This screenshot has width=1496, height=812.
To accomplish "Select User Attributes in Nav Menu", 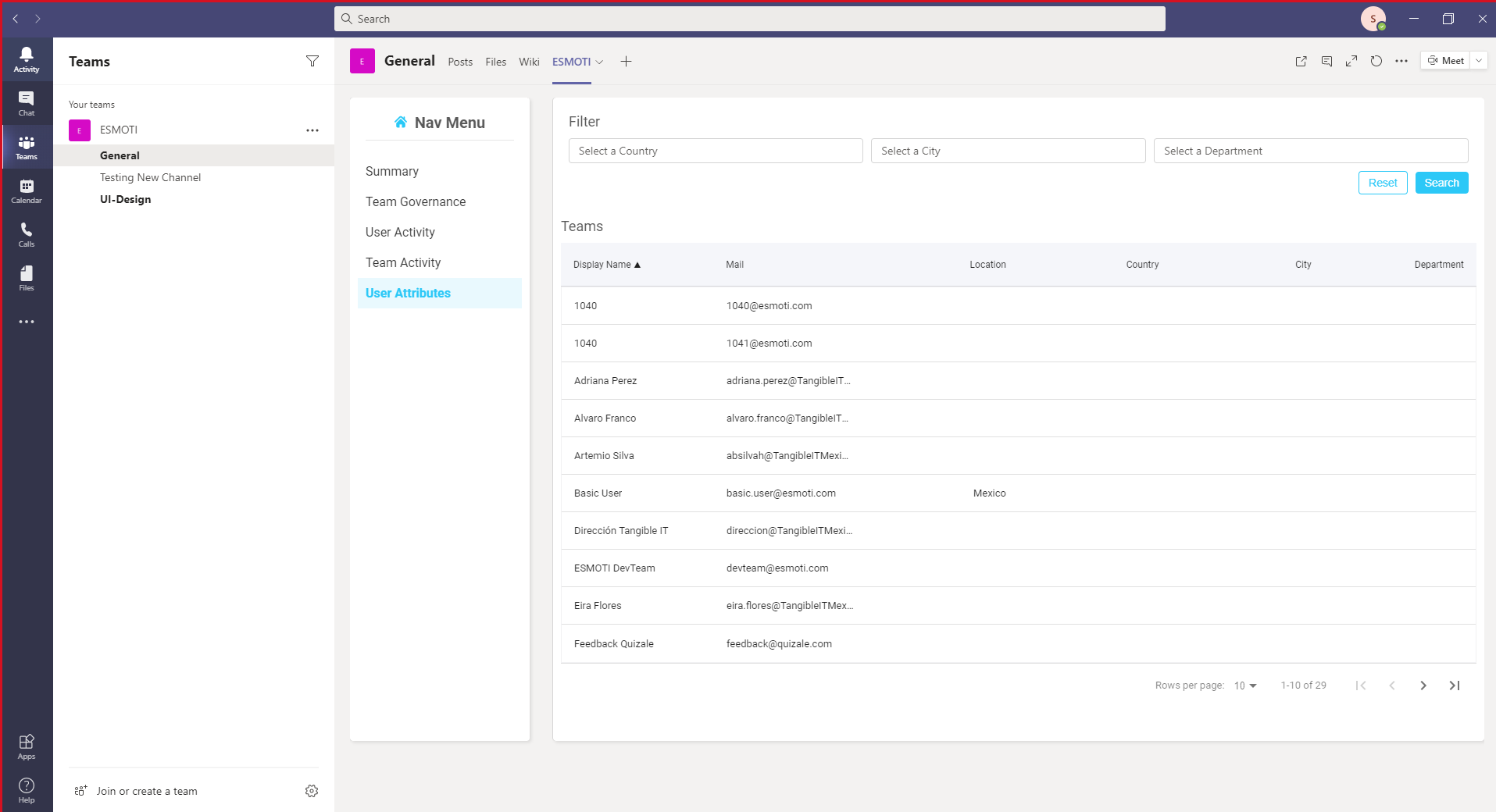I will (x=440, y=293).
